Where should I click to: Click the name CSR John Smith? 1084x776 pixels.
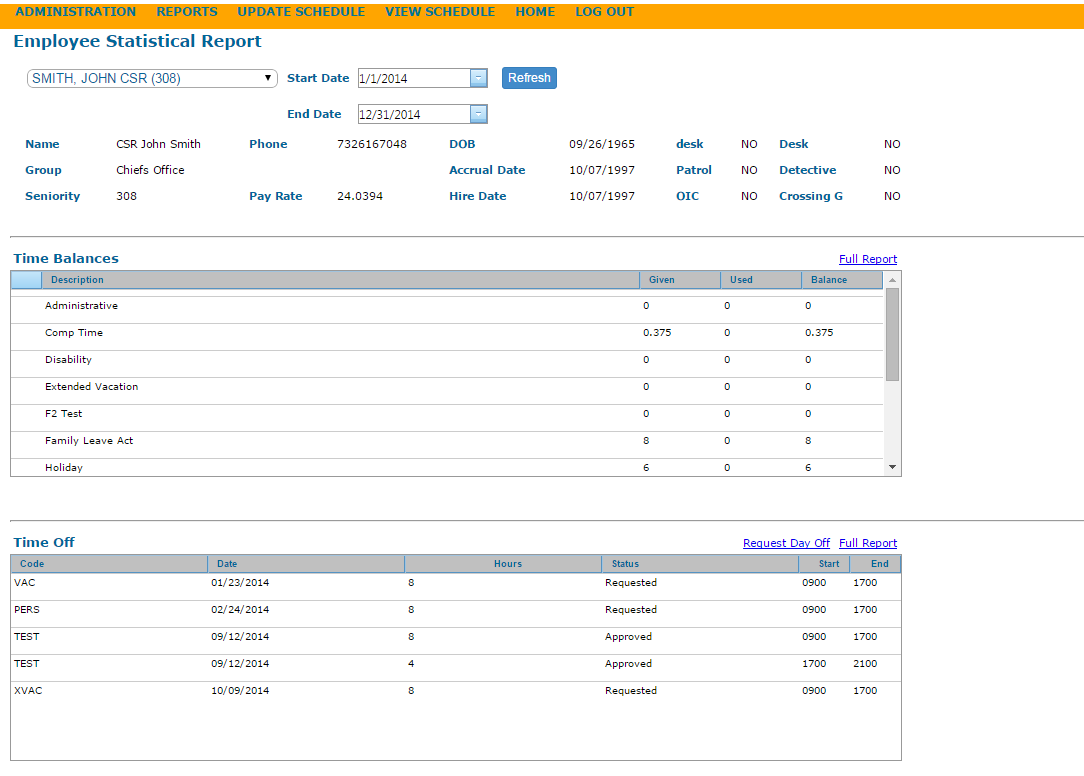click(x=158, y=144)
